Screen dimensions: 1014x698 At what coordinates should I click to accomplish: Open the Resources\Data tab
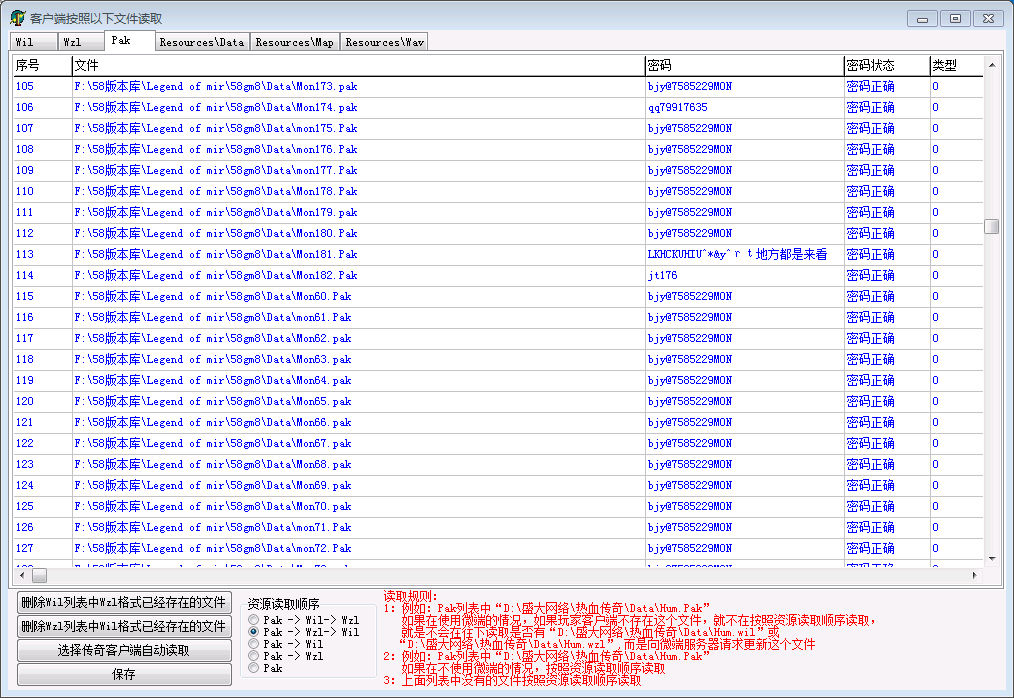202,42
